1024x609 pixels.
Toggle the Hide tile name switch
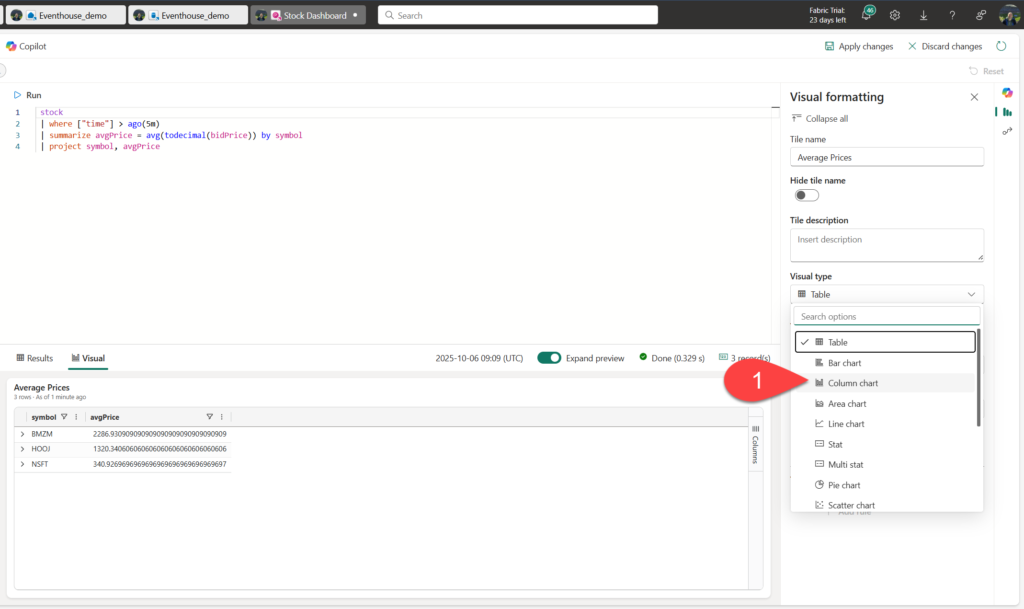(x=806, y=195)
